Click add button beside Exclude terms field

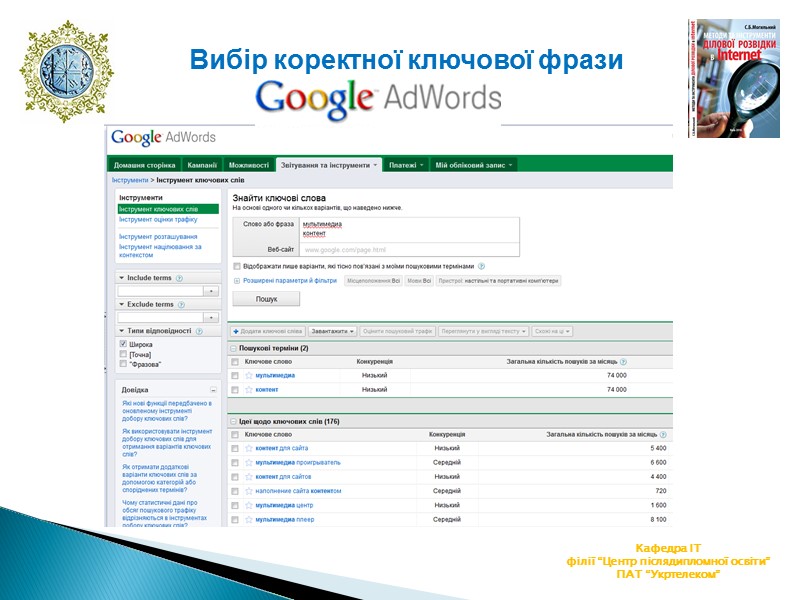pyautogui.click(x=211, y=317)
